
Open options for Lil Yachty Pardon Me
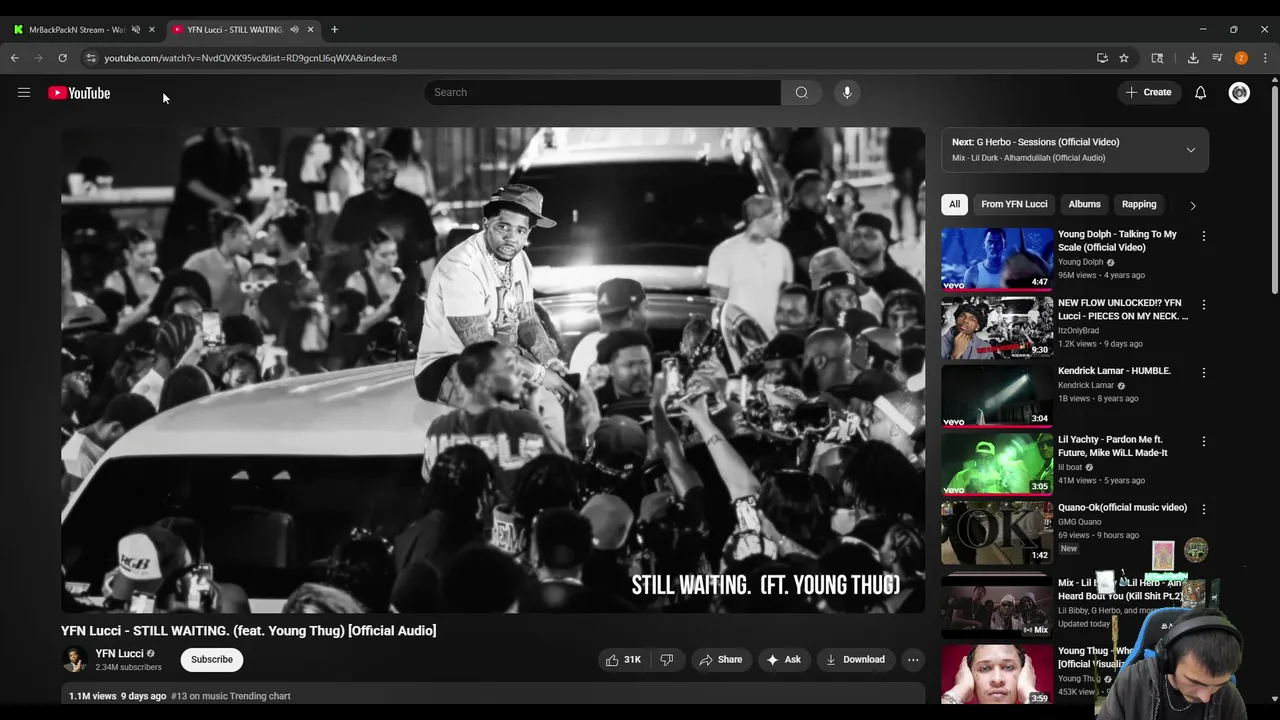[x=1203, y=441]
